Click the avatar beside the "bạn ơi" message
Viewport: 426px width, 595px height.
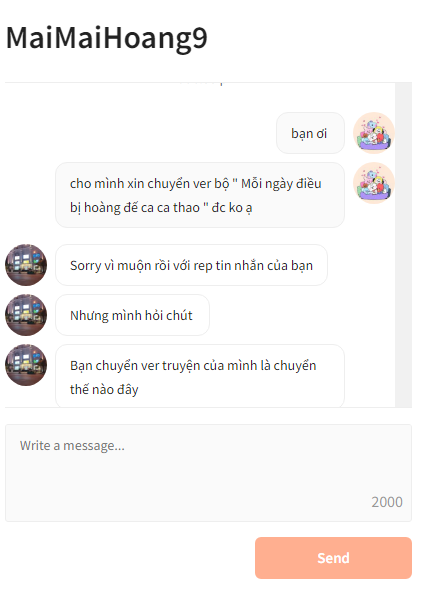[x=374, y=133]
